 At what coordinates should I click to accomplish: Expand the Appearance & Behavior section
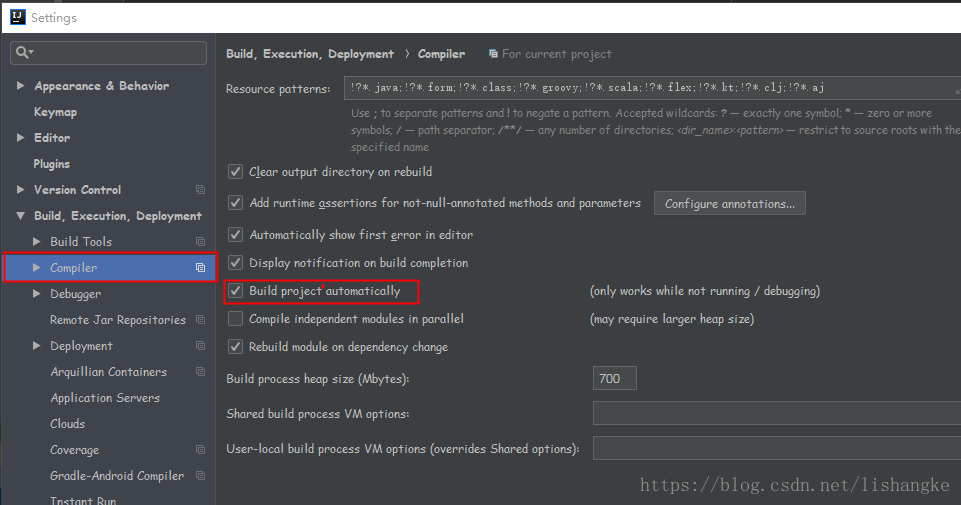20,86
